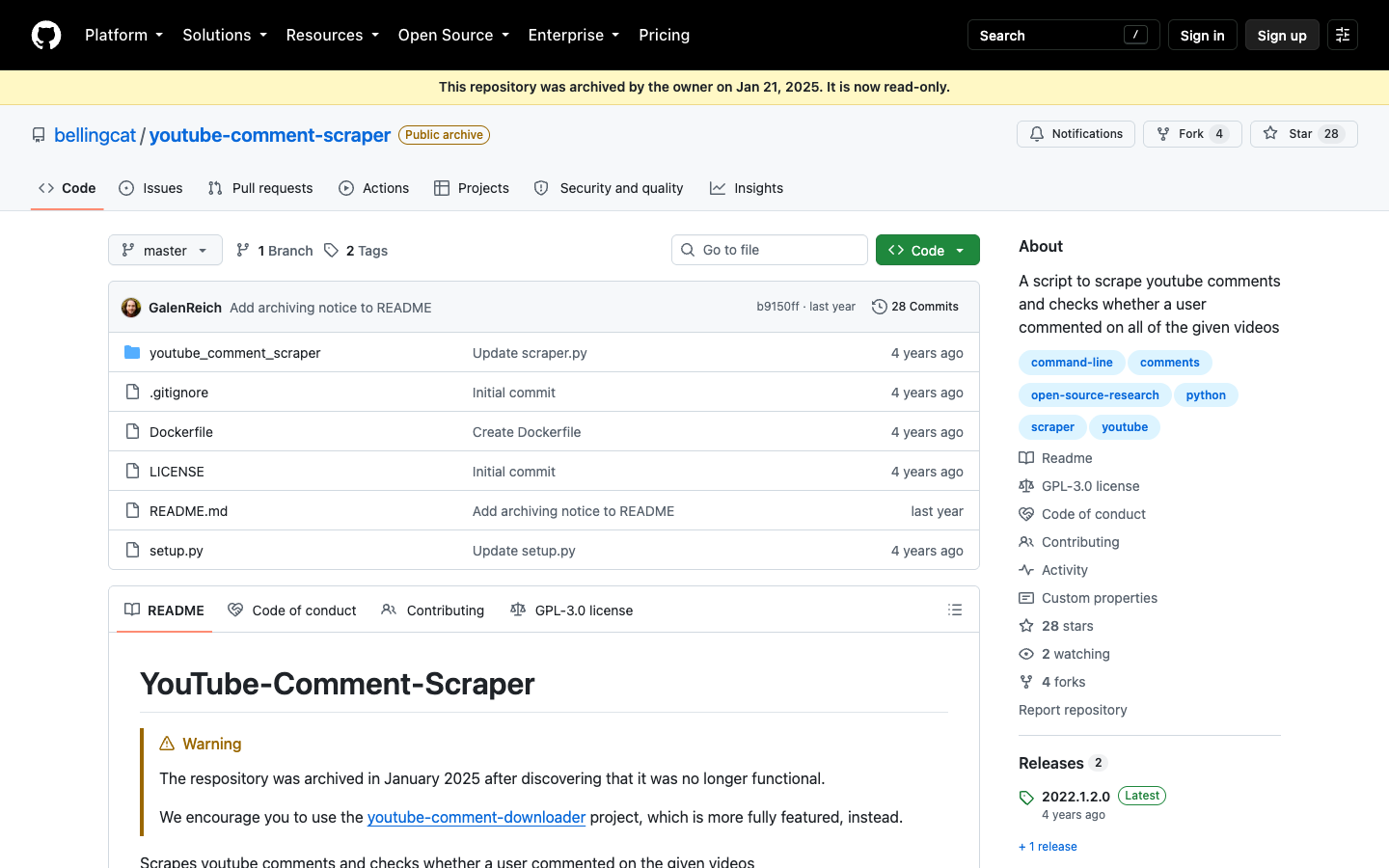The width and height of the screenshot is (1389, 868).
Task: Expand the Enterprise menu
Action: [x=574, y=35]
